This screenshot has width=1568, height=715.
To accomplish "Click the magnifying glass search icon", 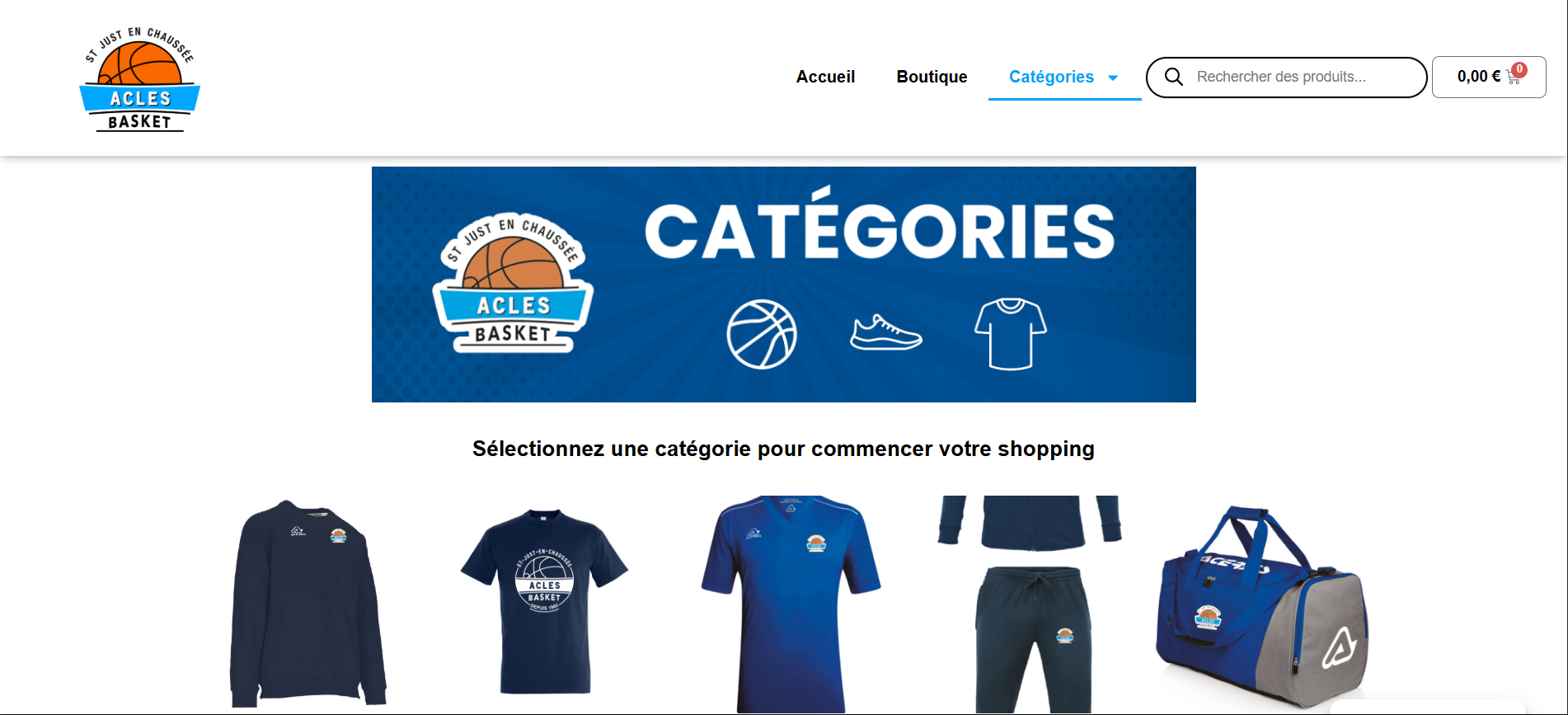I will [x=1173, y=77].
